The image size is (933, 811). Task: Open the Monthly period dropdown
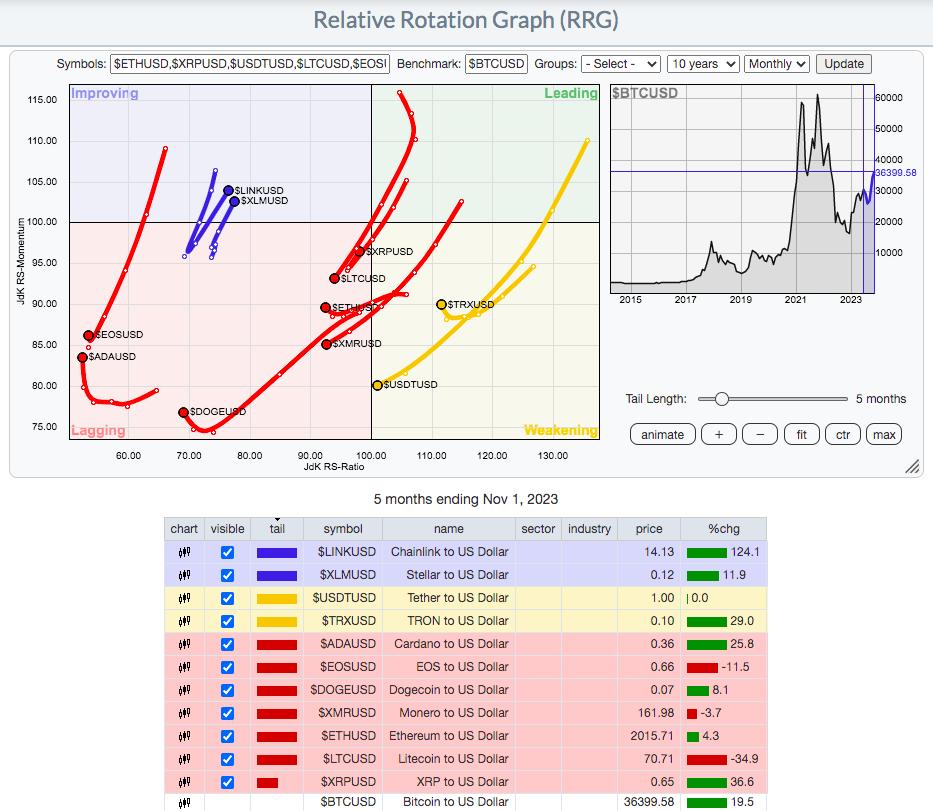point(777,64)
